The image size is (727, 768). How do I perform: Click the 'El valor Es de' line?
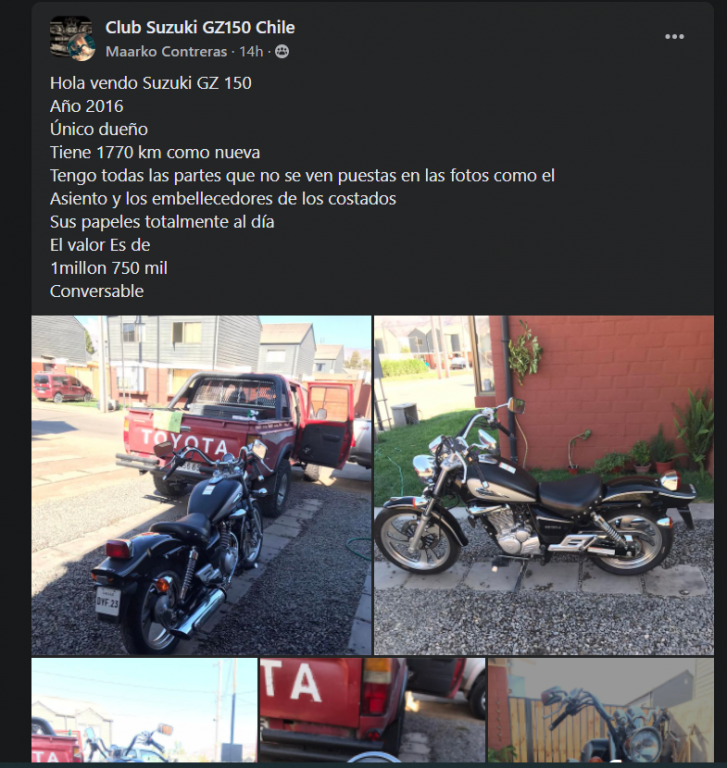(x=100, y=245)
